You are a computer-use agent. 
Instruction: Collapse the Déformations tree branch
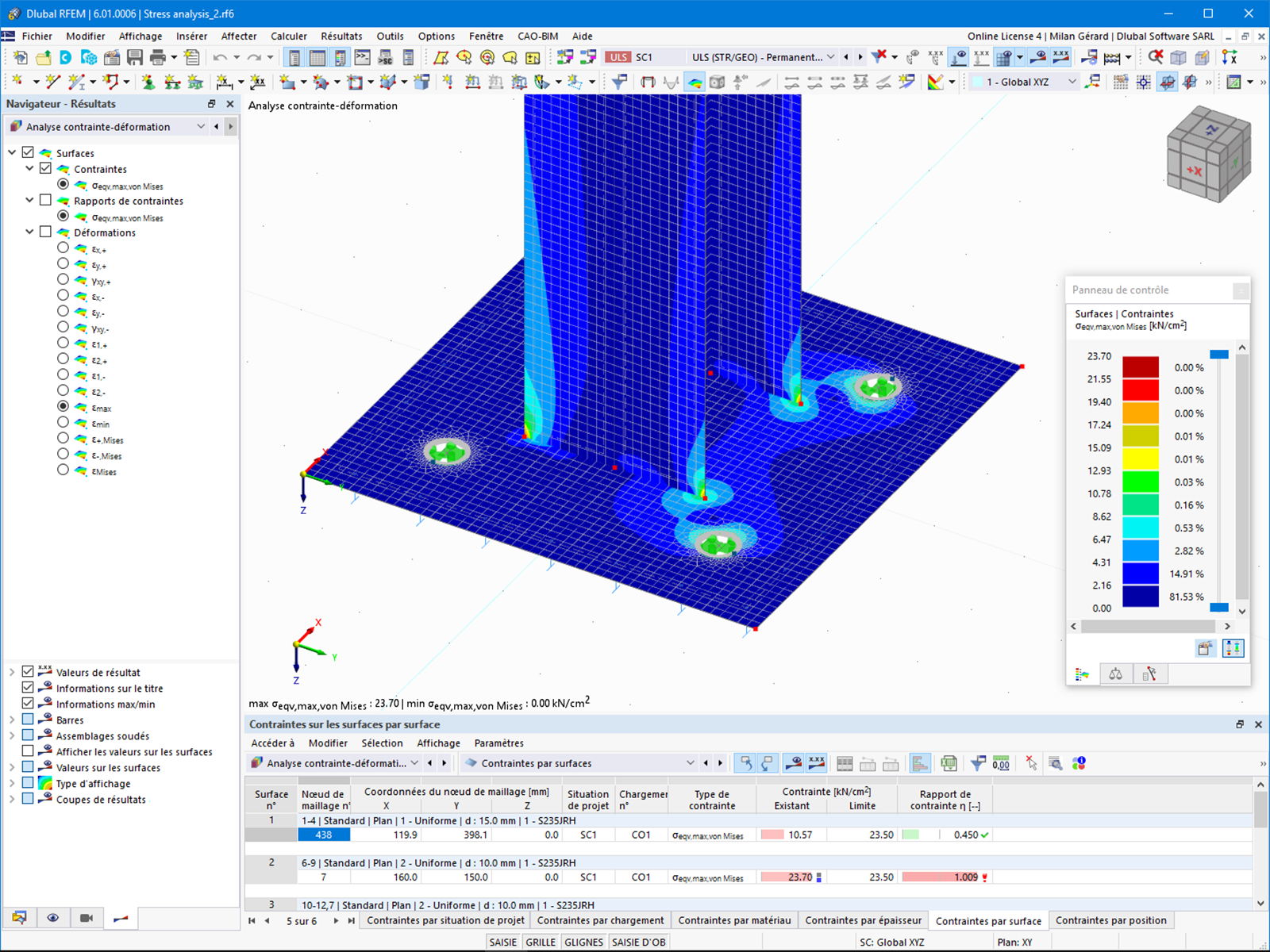(x=29, y=232)
